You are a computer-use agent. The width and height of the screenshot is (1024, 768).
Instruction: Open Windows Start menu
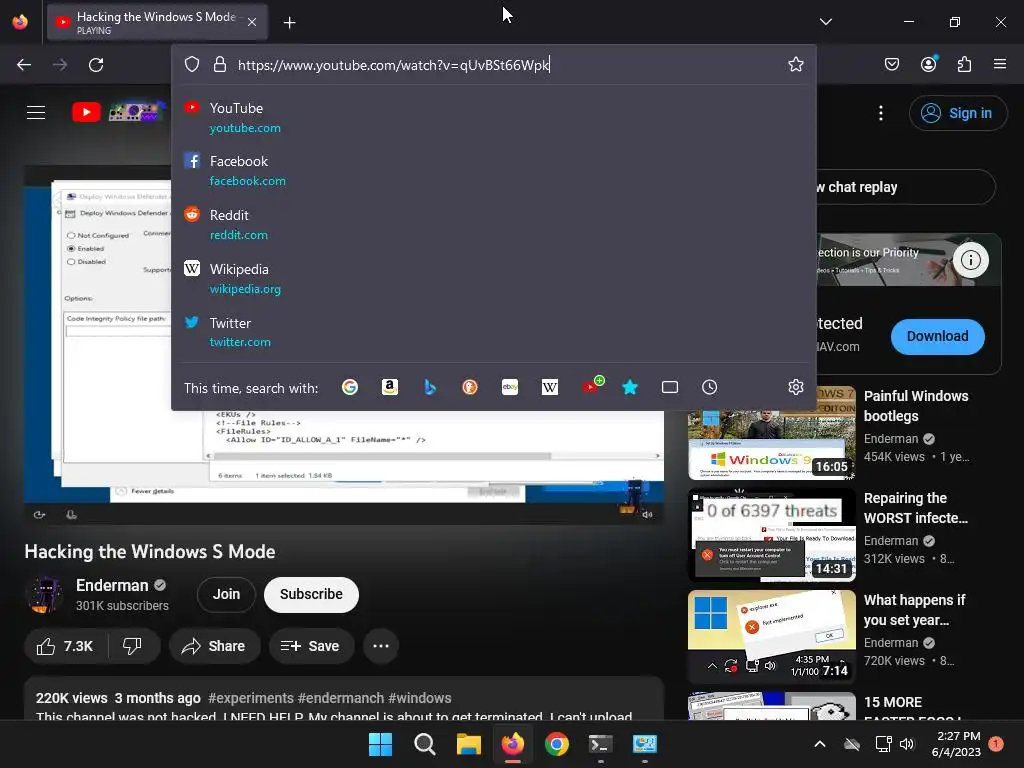(x=380, y=744)
